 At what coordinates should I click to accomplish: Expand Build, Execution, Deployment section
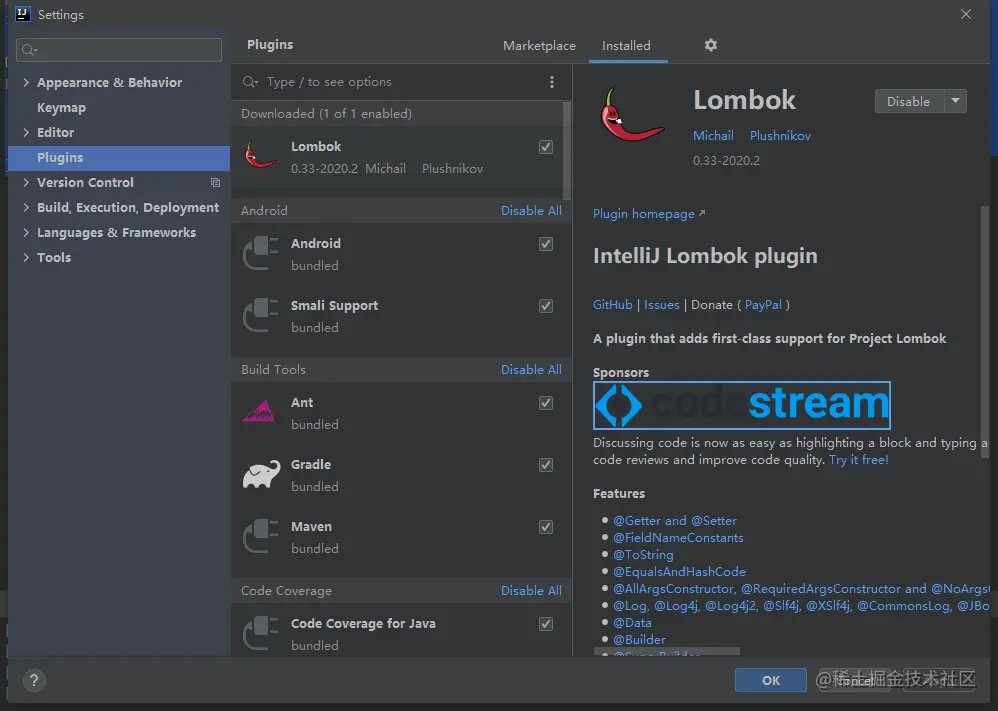click(x=26, y=208)
